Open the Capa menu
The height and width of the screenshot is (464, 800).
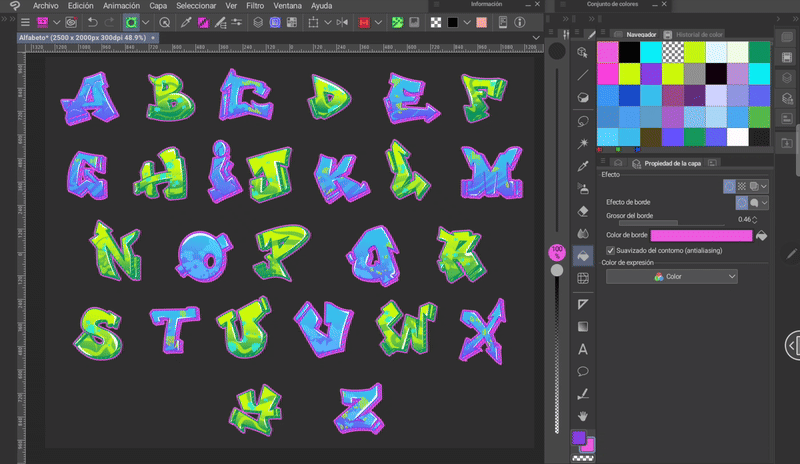coord(158,6)
